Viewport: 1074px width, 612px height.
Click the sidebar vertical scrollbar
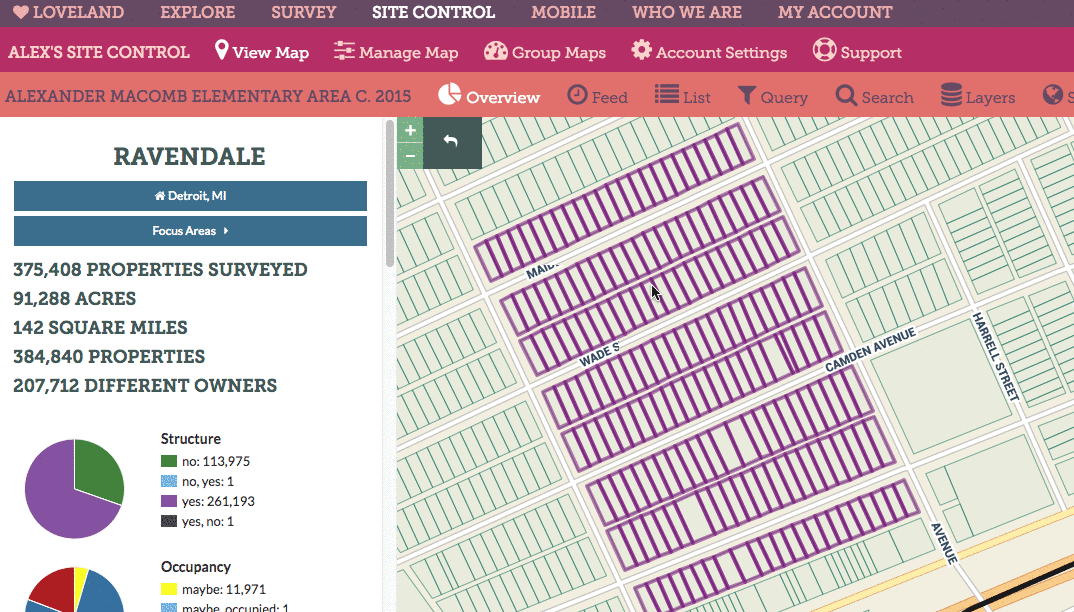(x=390, y=193)
